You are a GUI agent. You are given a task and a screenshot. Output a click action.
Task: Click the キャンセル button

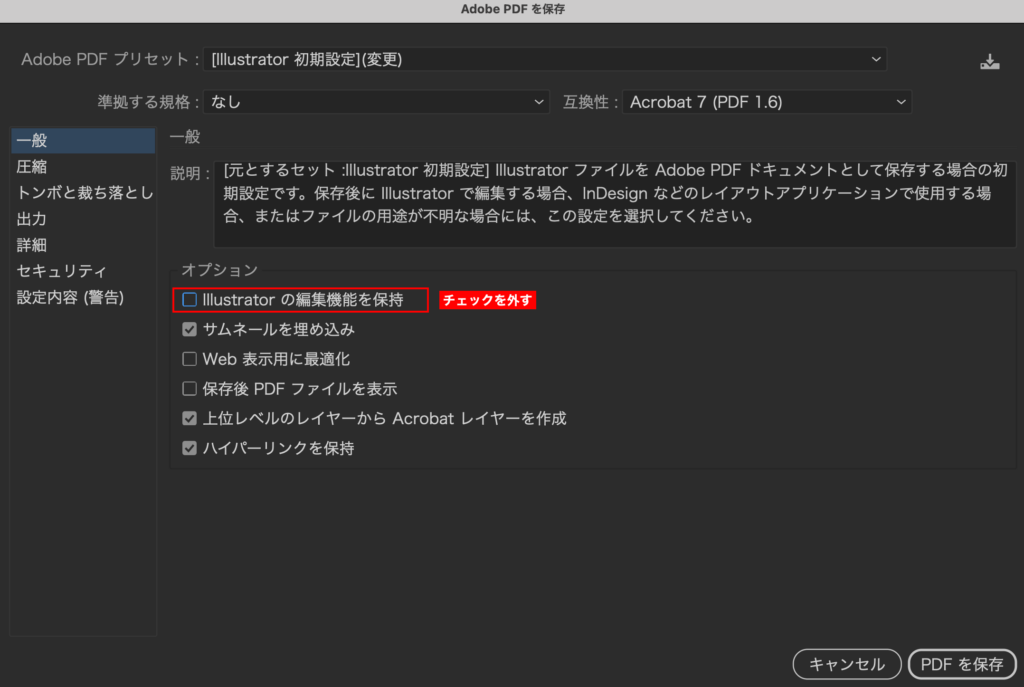(x=847, y=664)
